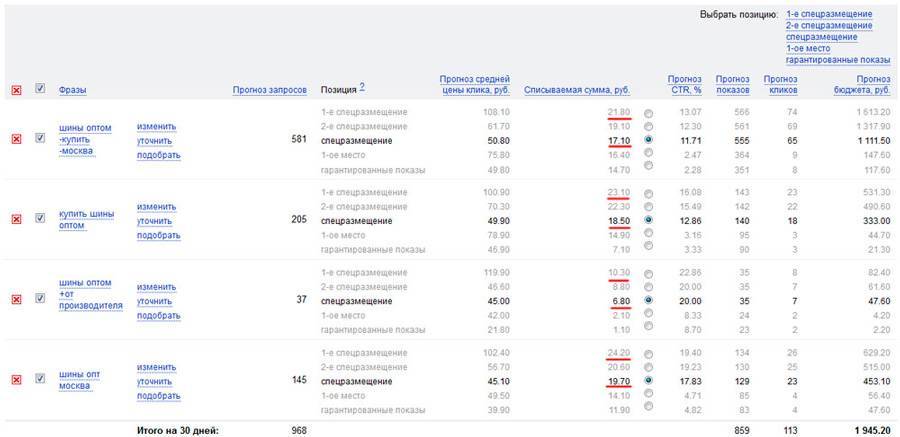Click 'подобрать' for 'шины опт москва'
900x437 pixels.
point(158,396)
